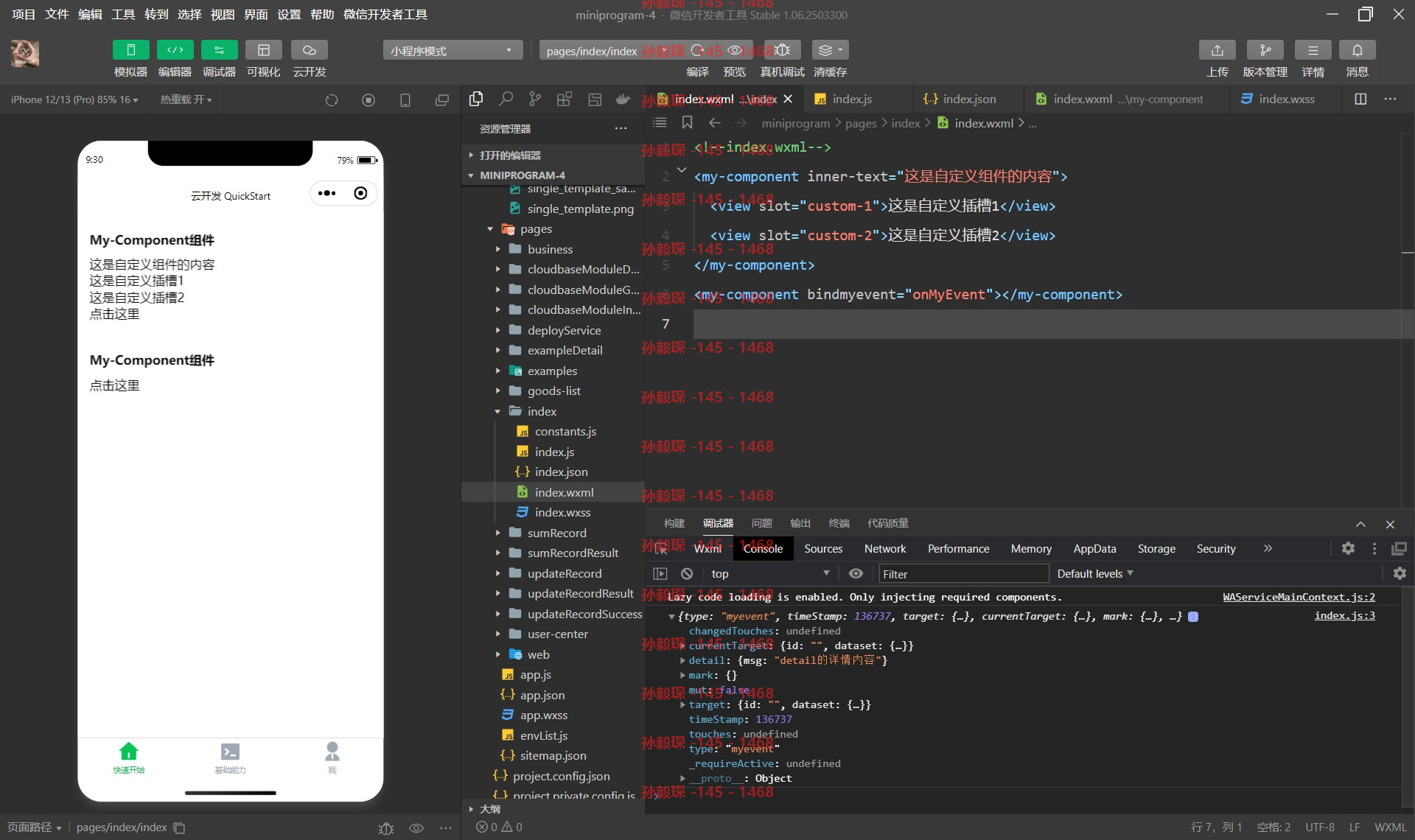
Task: Open the Messages notification bell
Action: click(x=1357, y=50)
